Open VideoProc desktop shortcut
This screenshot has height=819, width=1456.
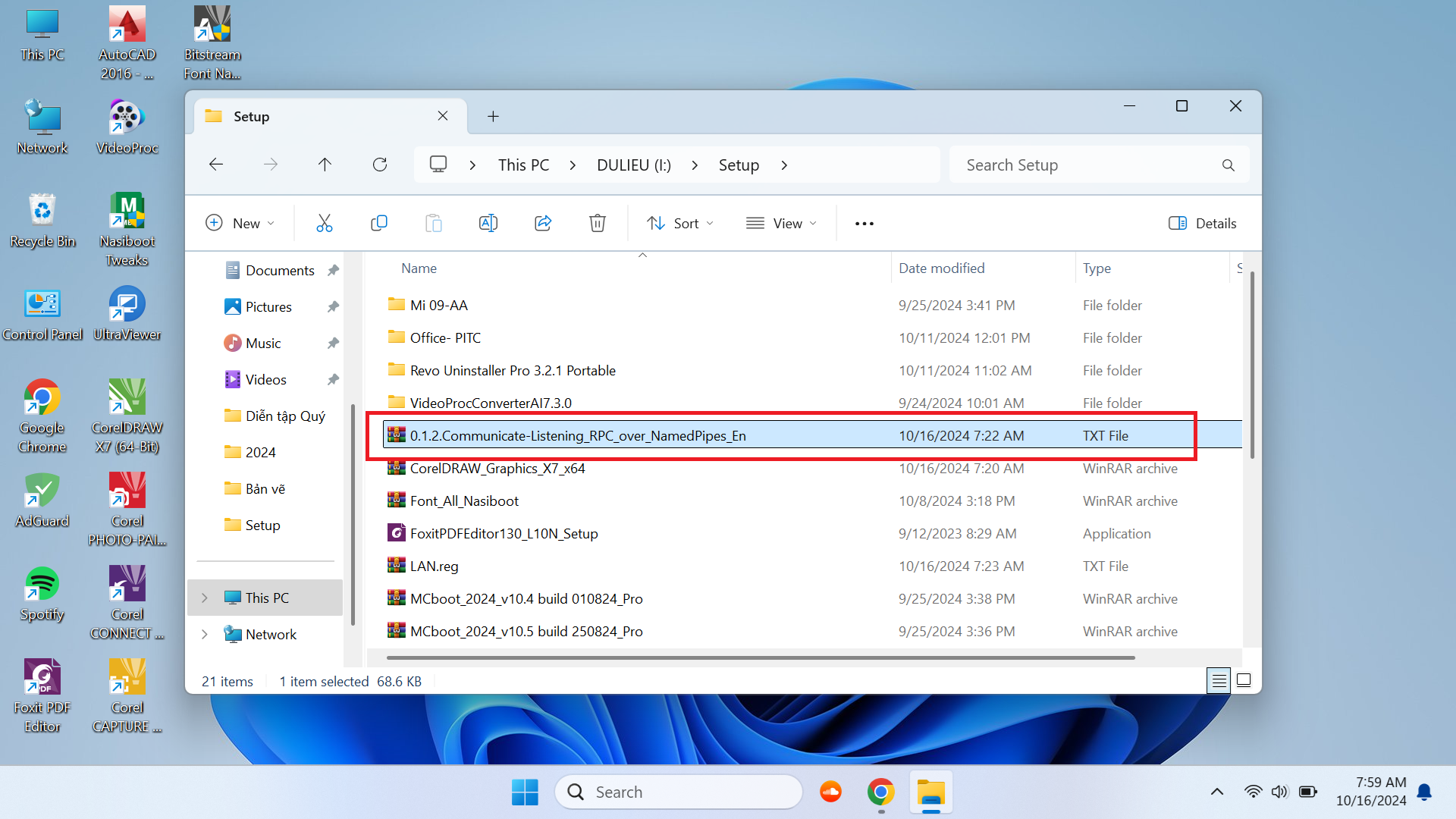(x=127, y=127)
